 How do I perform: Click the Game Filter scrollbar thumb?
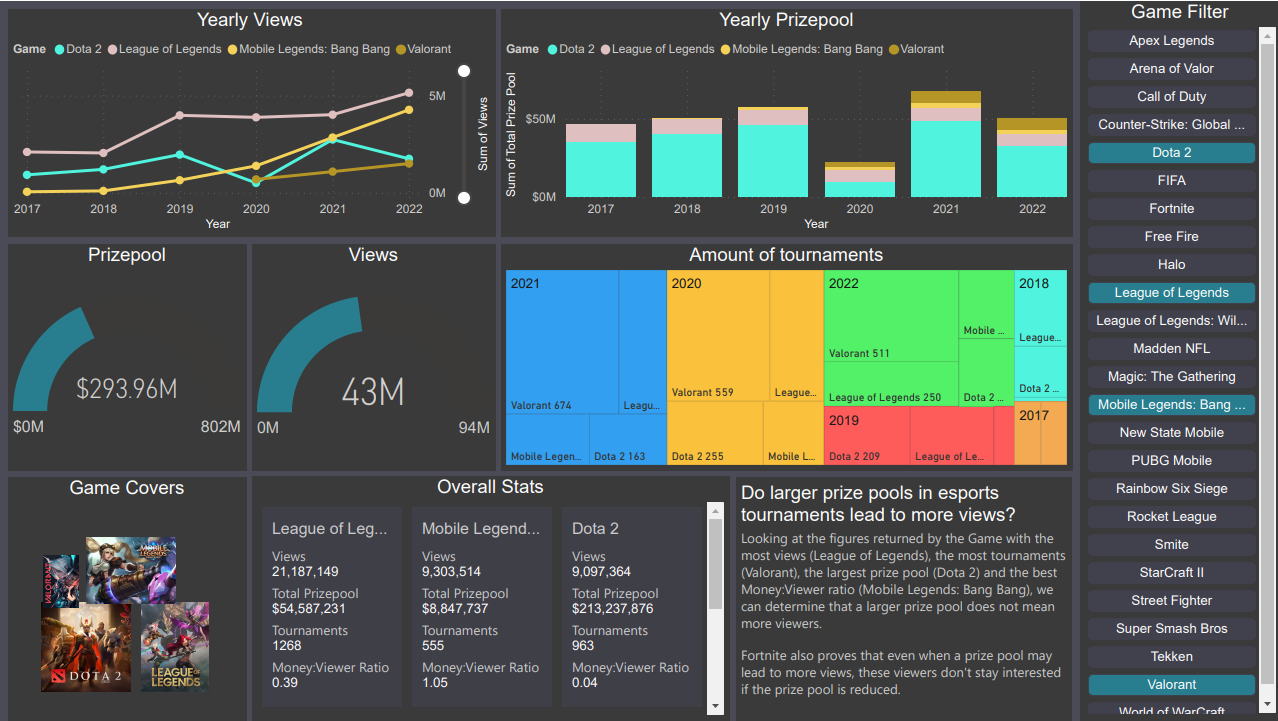1268,363
